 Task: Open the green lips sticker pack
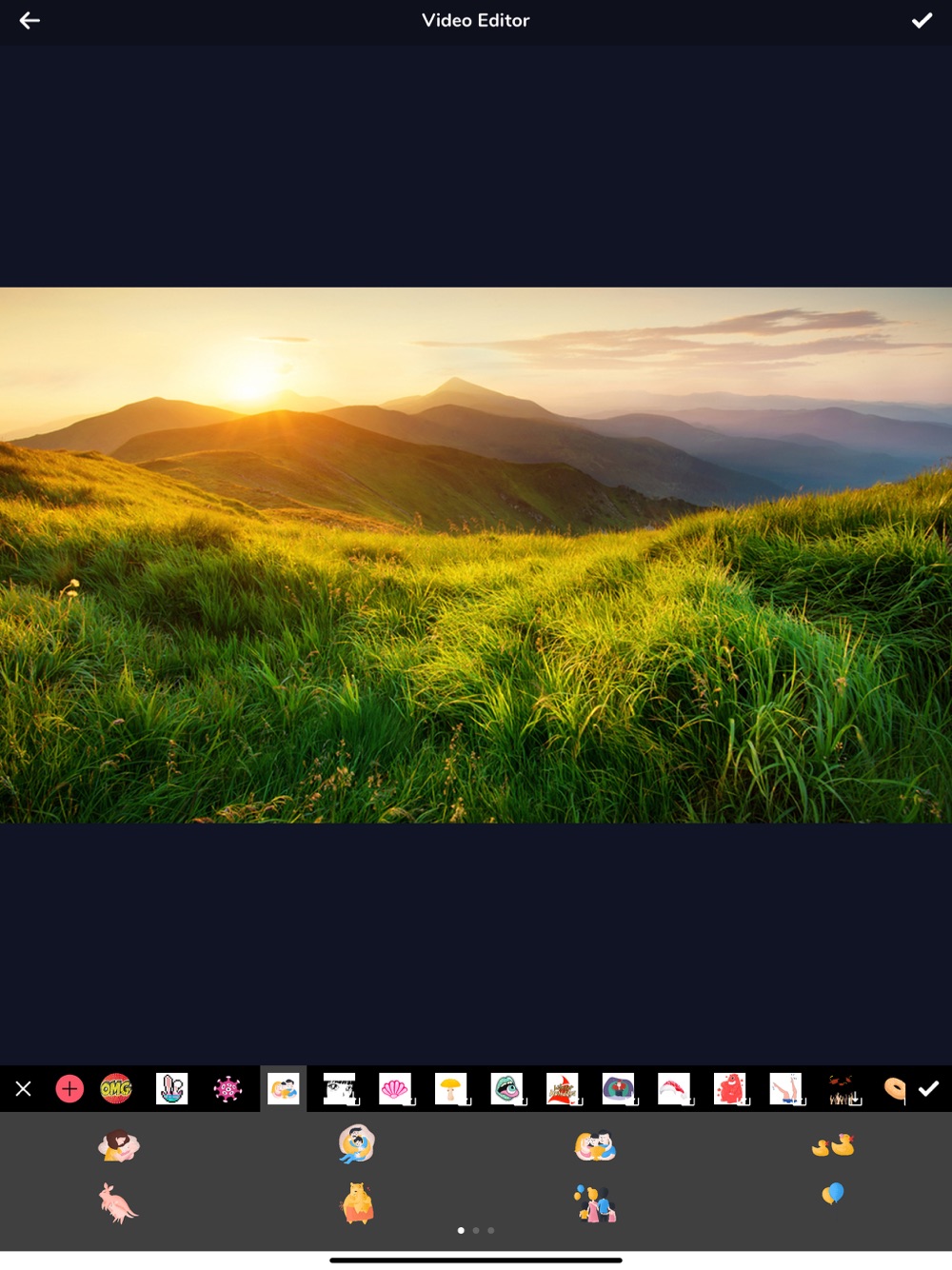point(507,1088)
